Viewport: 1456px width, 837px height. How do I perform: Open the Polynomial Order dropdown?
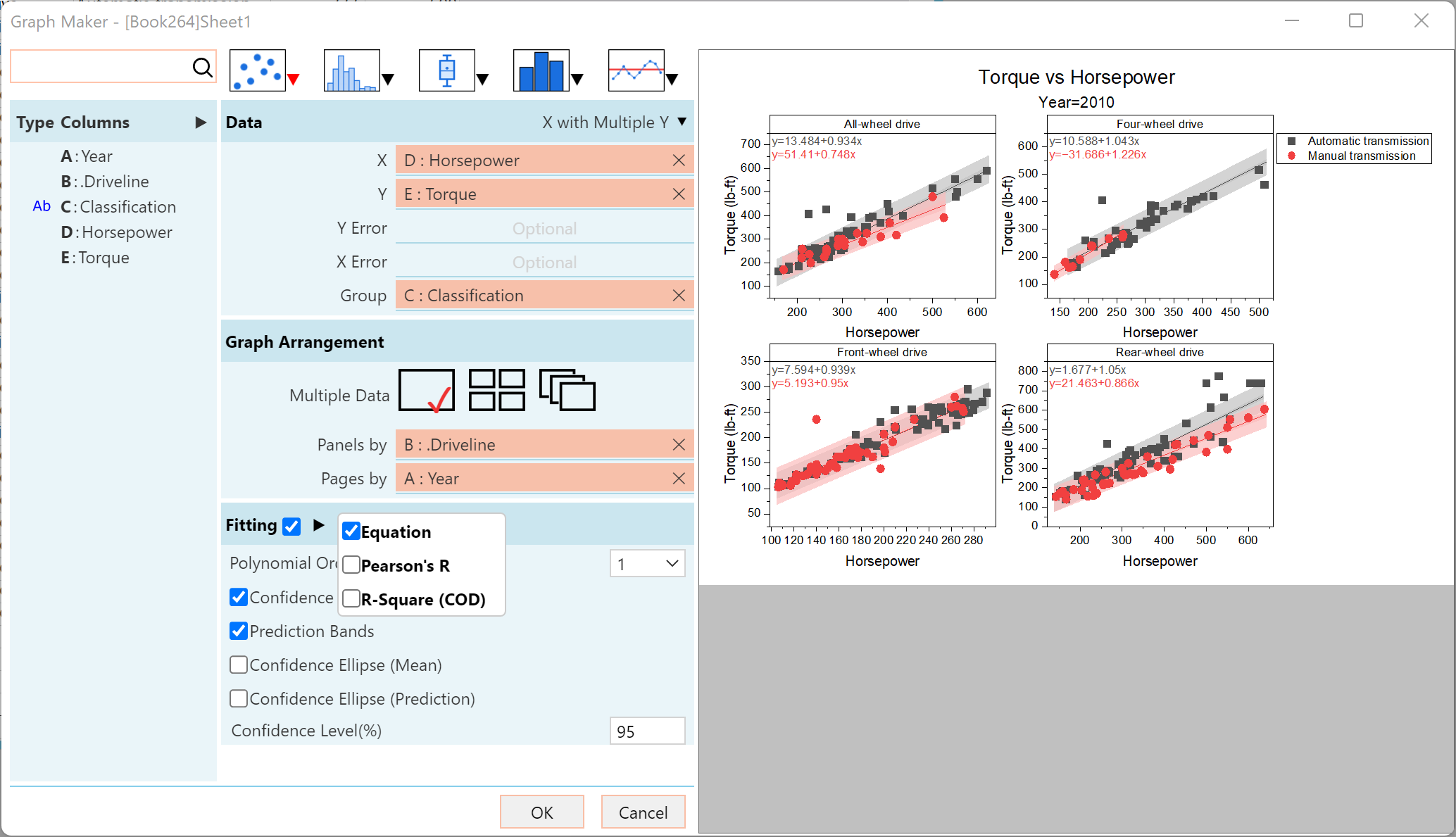tap(647, 563)
